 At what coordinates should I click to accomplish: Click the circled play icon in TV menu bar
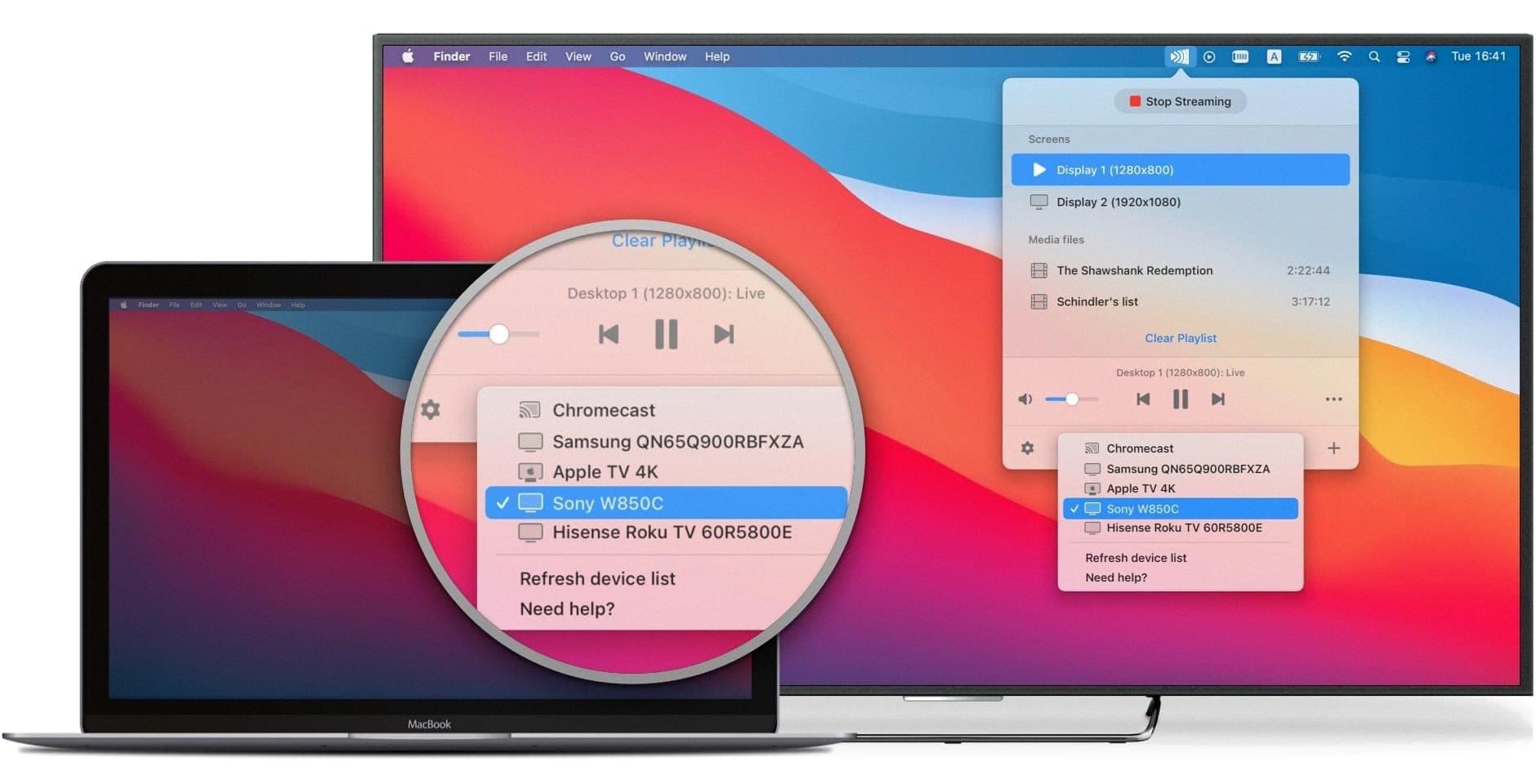click(1209, 56)
